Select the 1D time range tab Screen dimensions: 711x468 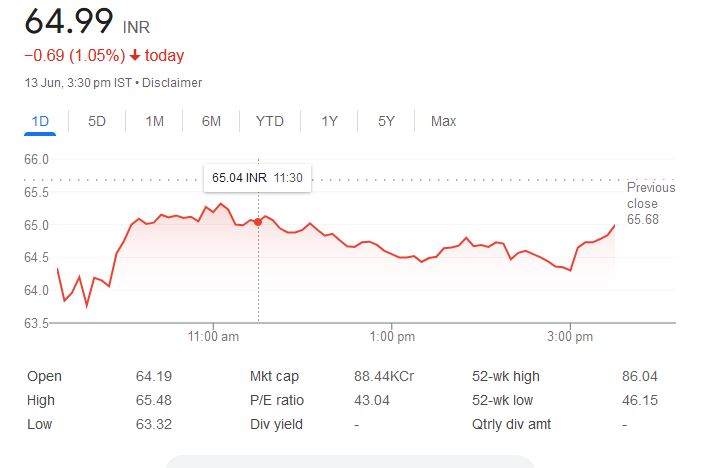[40, 121]
